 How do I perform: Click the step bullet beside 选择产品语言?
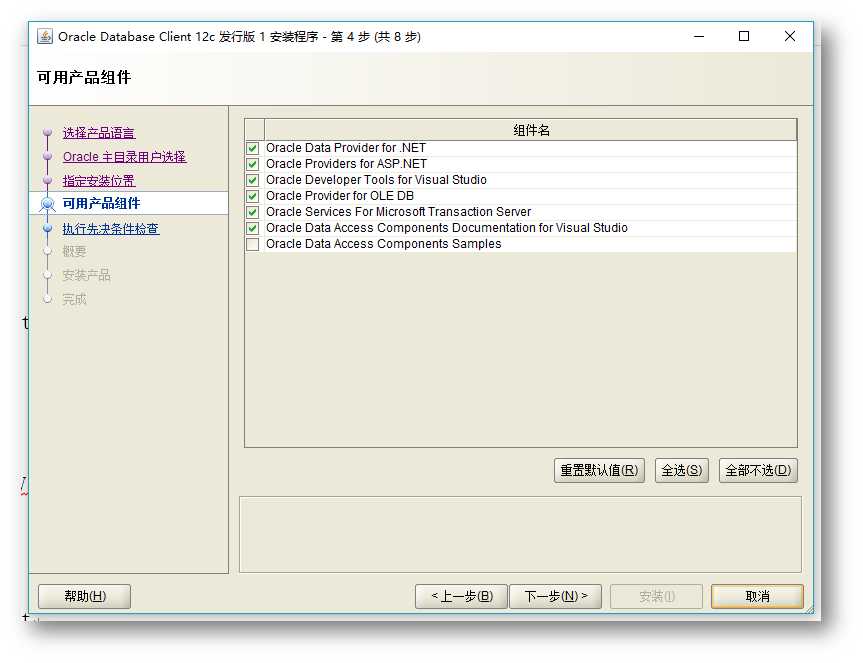point(47,133)
